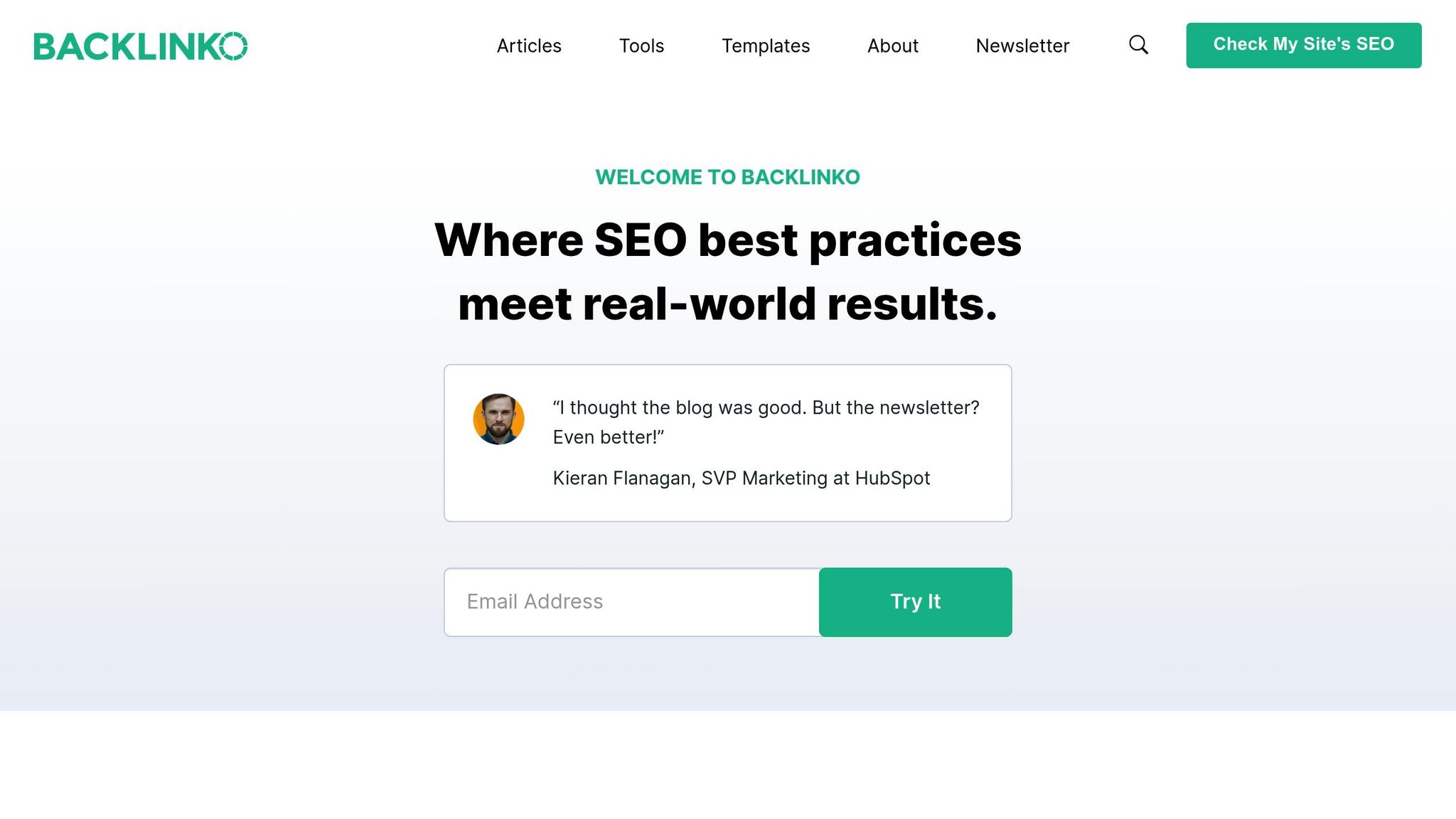Screen dimensions: 1456x819
Task: Visit the About page
Action: click(x=893, y=45)
